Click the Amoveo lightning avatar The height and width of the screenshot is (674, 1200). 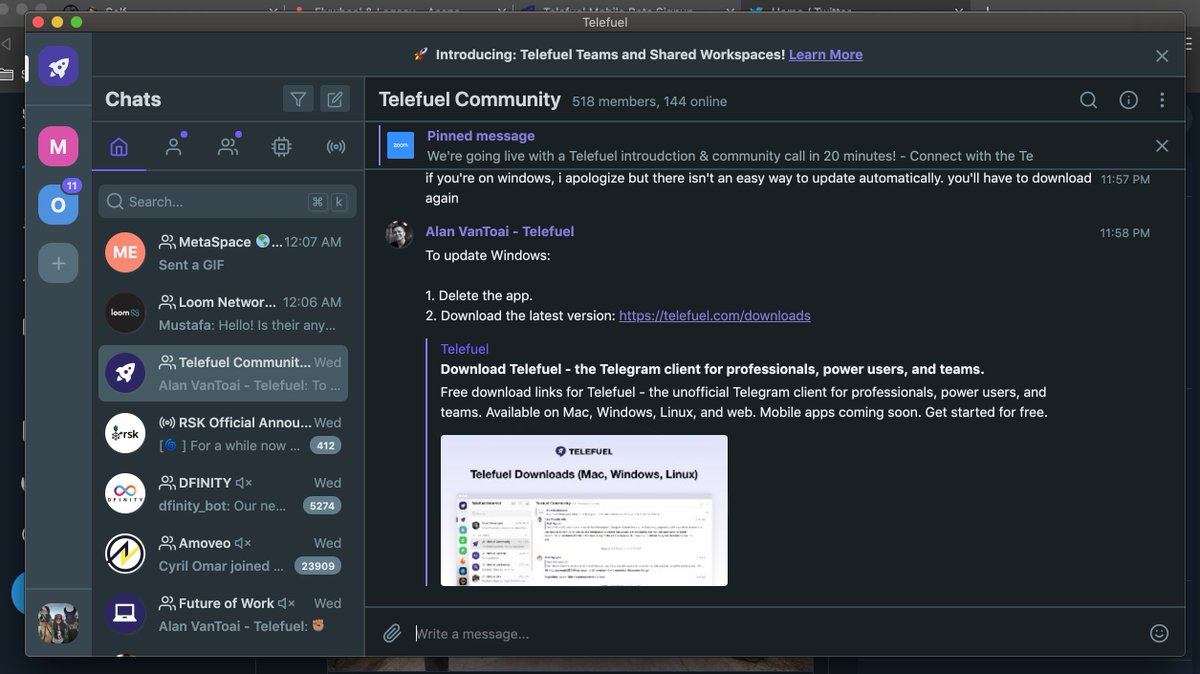point(125,553)
